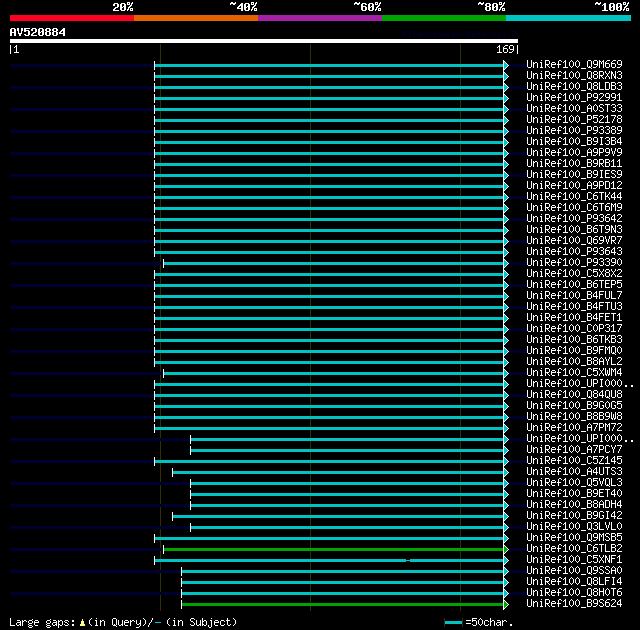The width and height of the screenshot is (640, 630).
Task: Click the cyan ~100% identity legend segment
Action: tap(568, 18)
